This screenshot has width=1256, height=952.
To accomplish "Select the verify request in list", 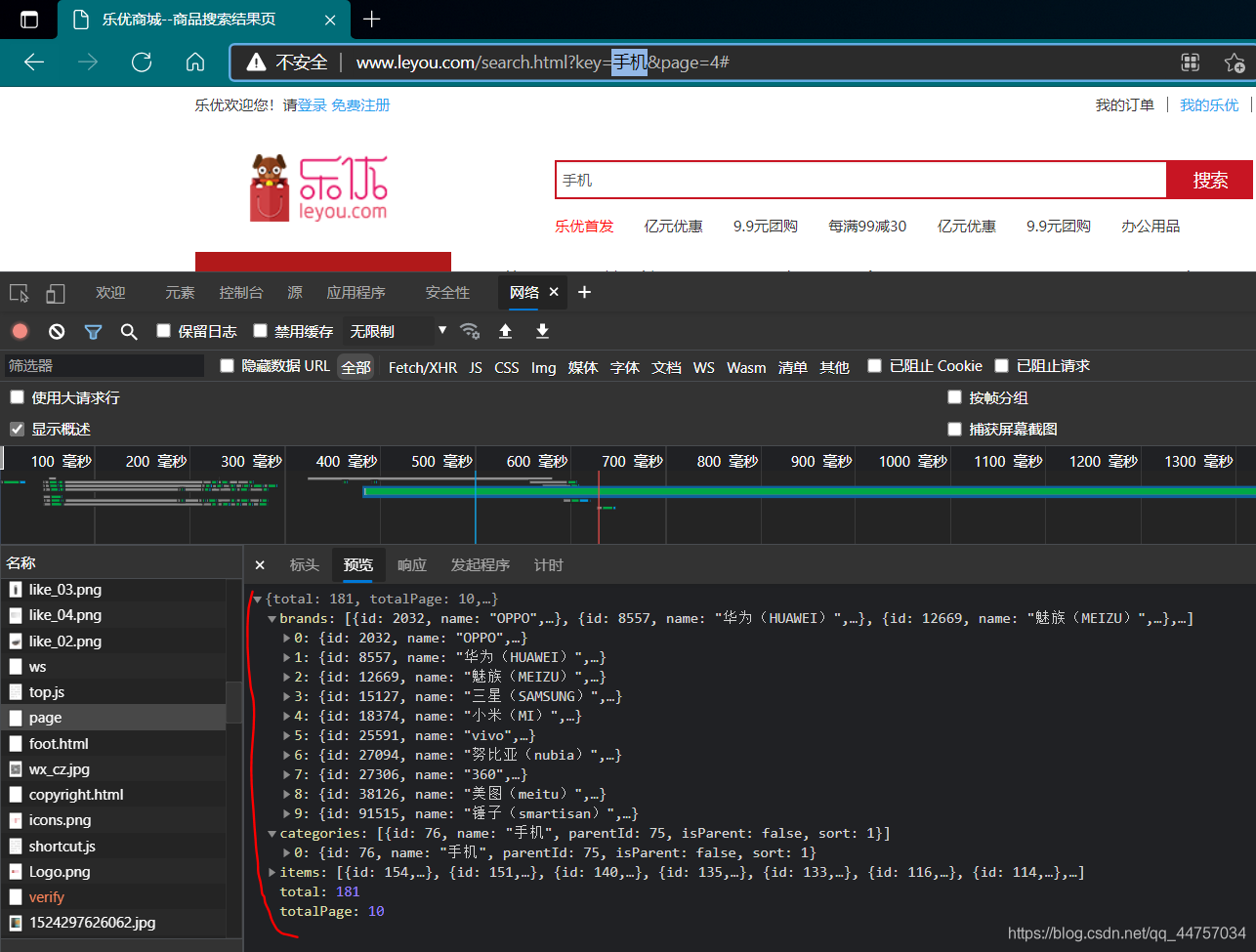I will (x=113, y=897).
